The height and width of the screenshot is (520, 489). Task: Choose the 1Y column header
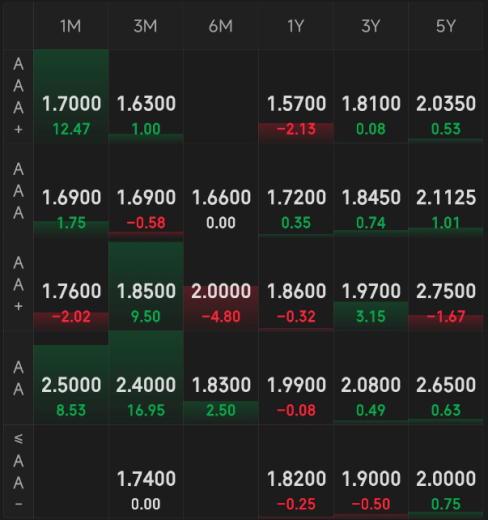point(296,26)
